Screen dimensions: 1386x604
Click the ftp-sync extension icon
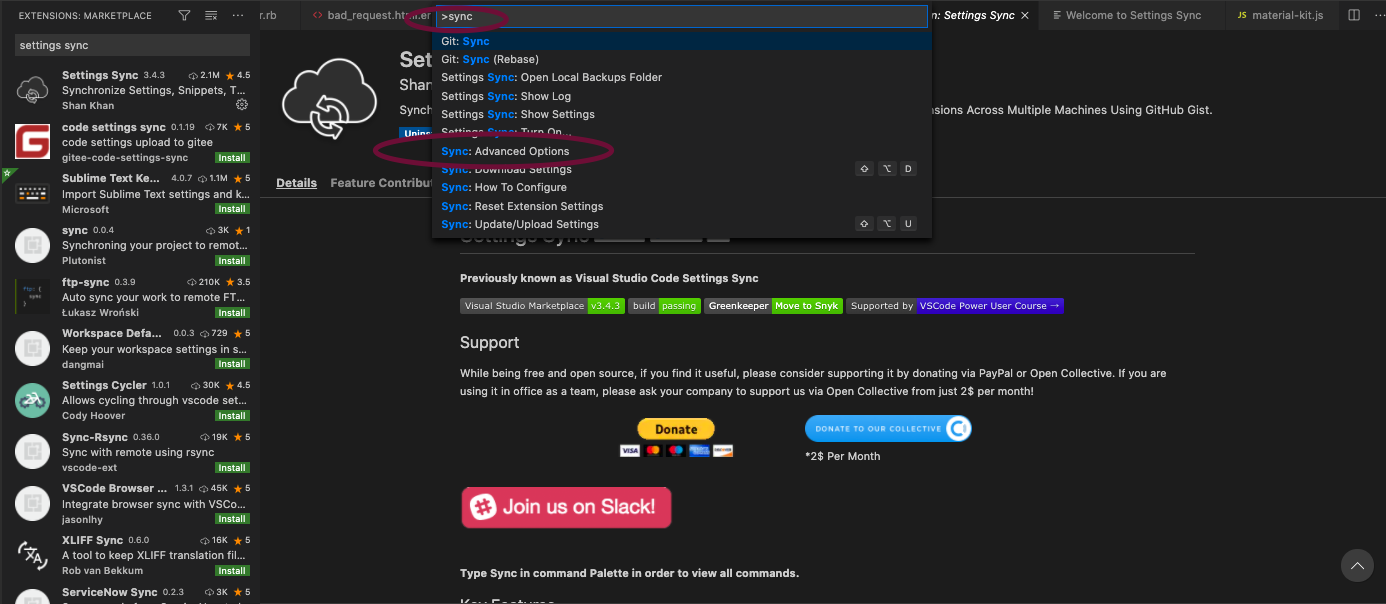(x=32, y=297)
